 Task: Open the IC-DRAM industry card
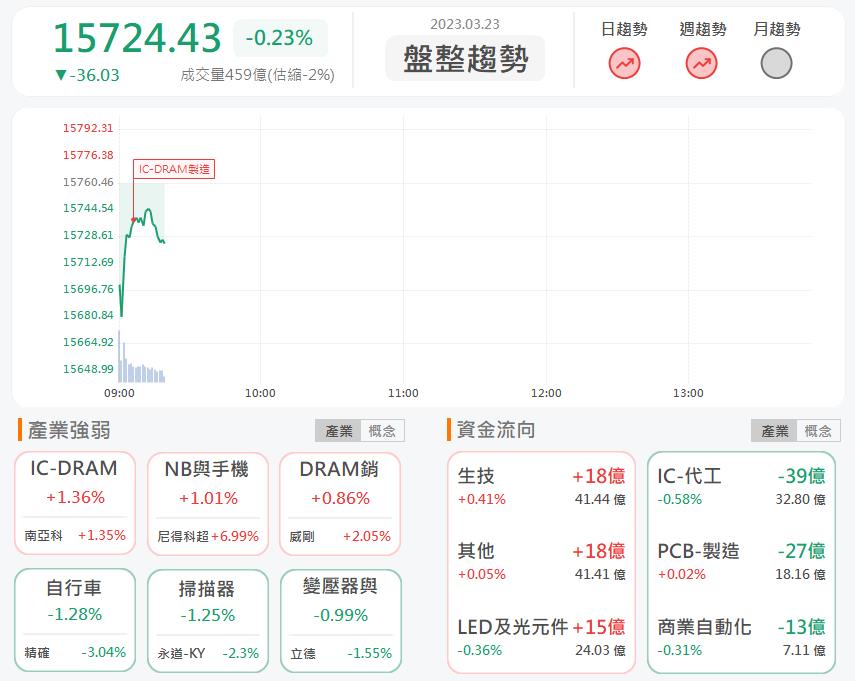pyautogui.click(x=74, y=467)
